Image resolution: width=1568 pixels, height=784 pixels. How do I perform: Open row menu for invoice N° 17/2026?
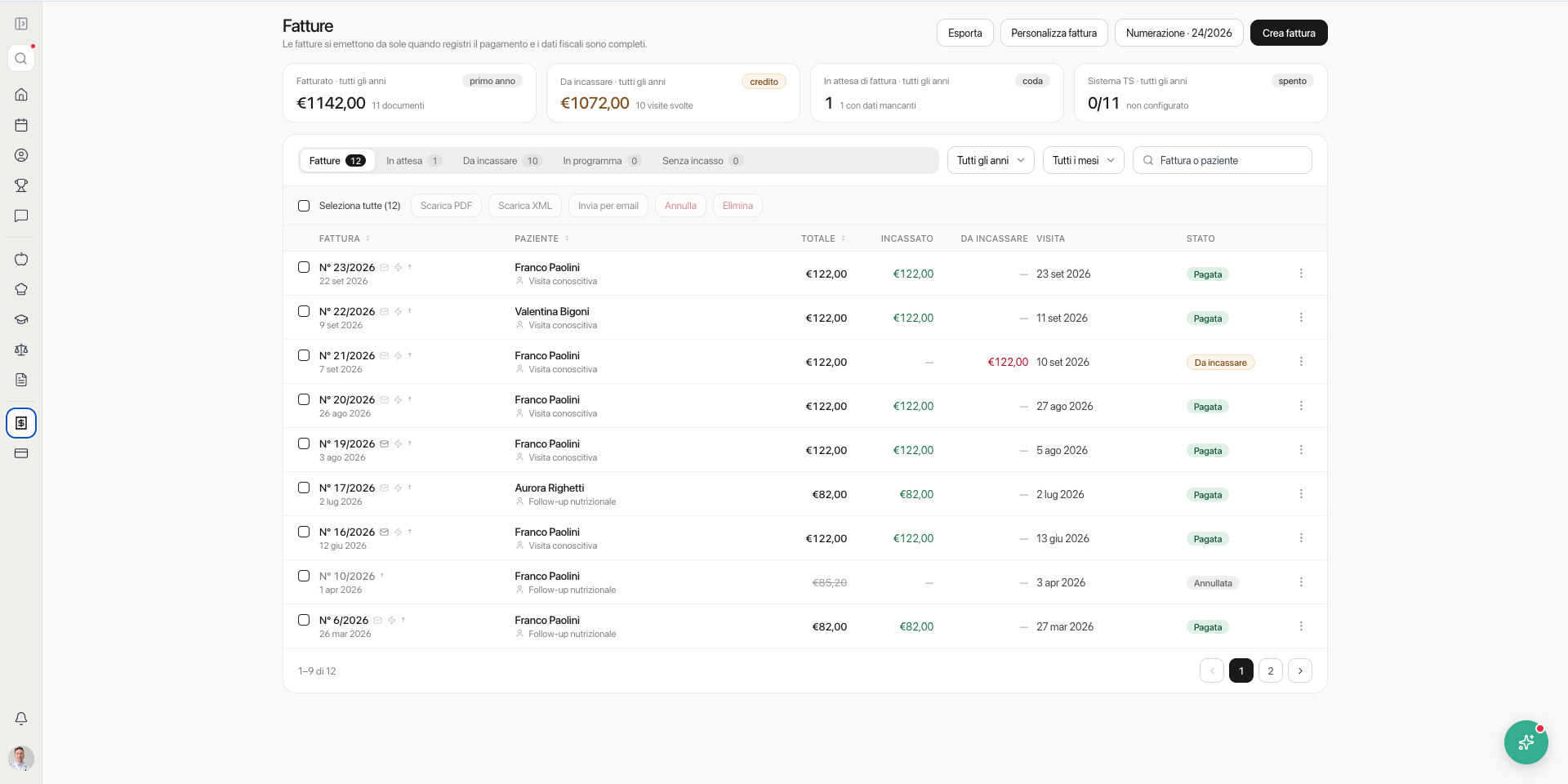point(1301,494)
